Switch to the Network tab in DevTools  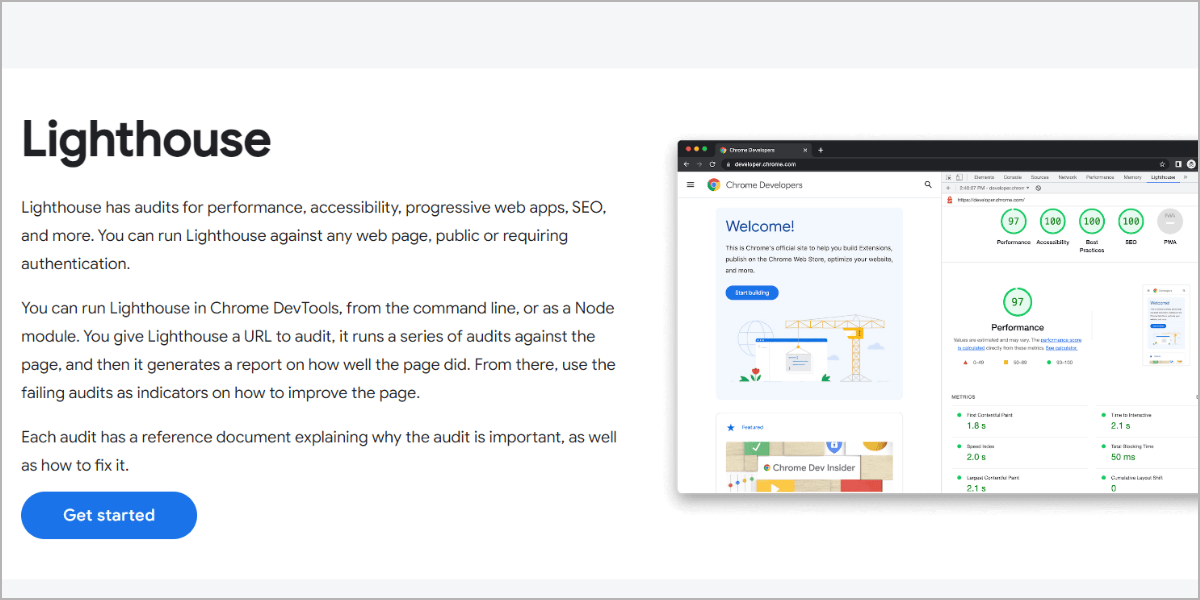point(1067,177)
